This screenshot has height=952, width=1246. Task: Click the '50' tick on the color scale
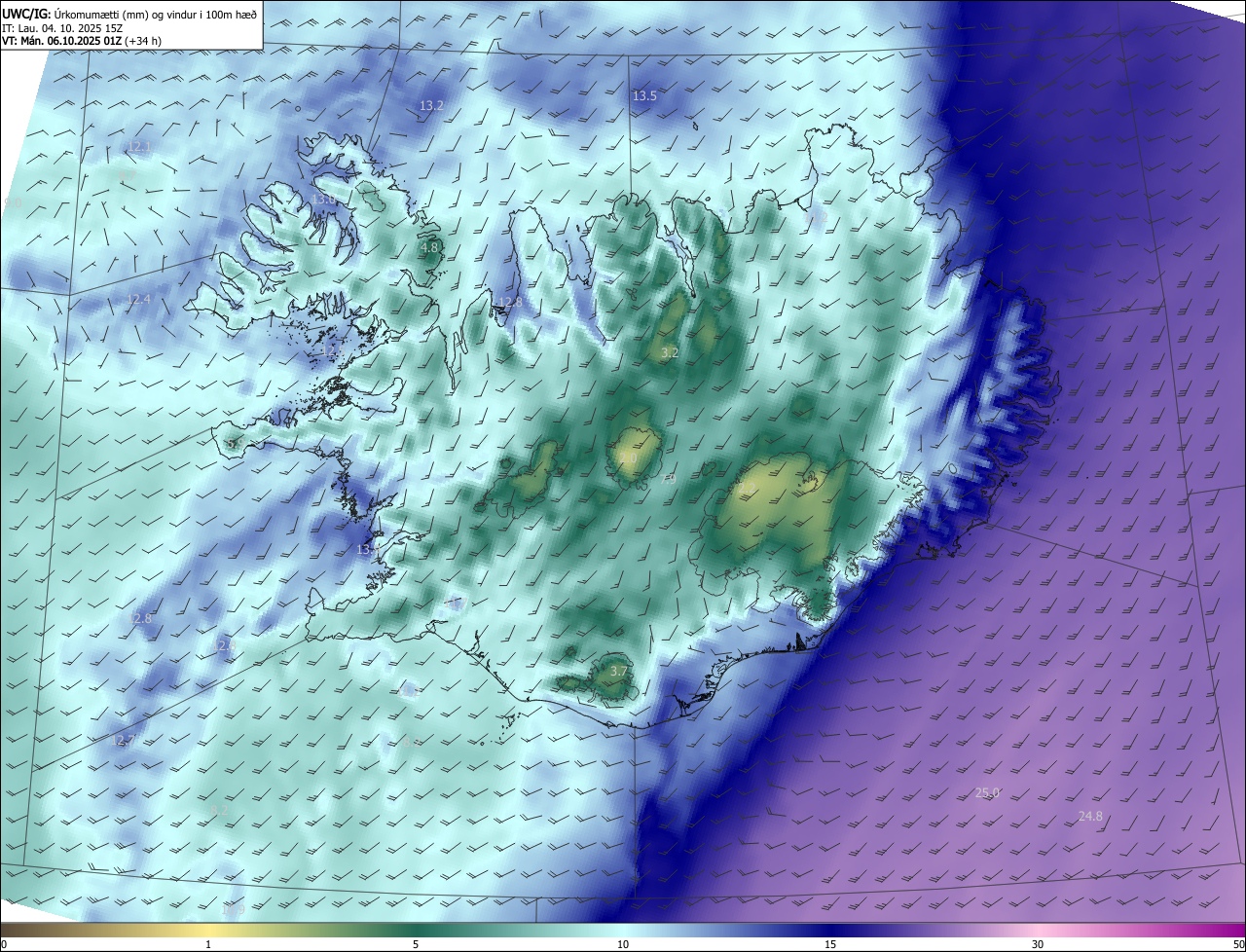(x=1238, y=944)
